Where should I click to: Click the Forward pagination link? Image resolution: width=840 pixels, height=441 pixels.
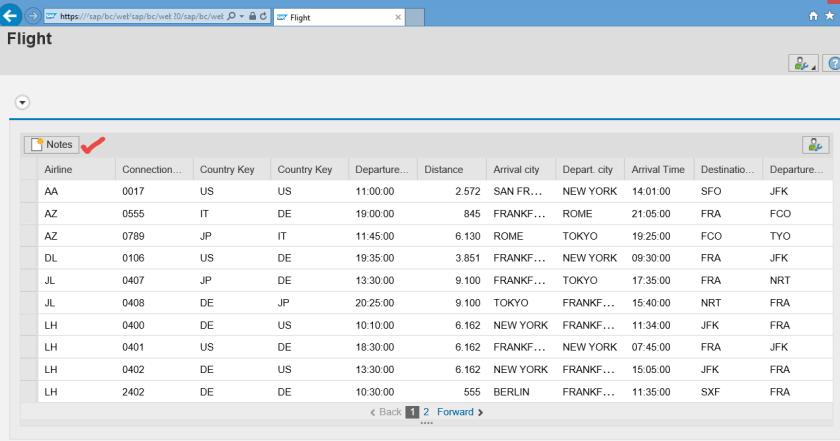click(x=459, y=411)
